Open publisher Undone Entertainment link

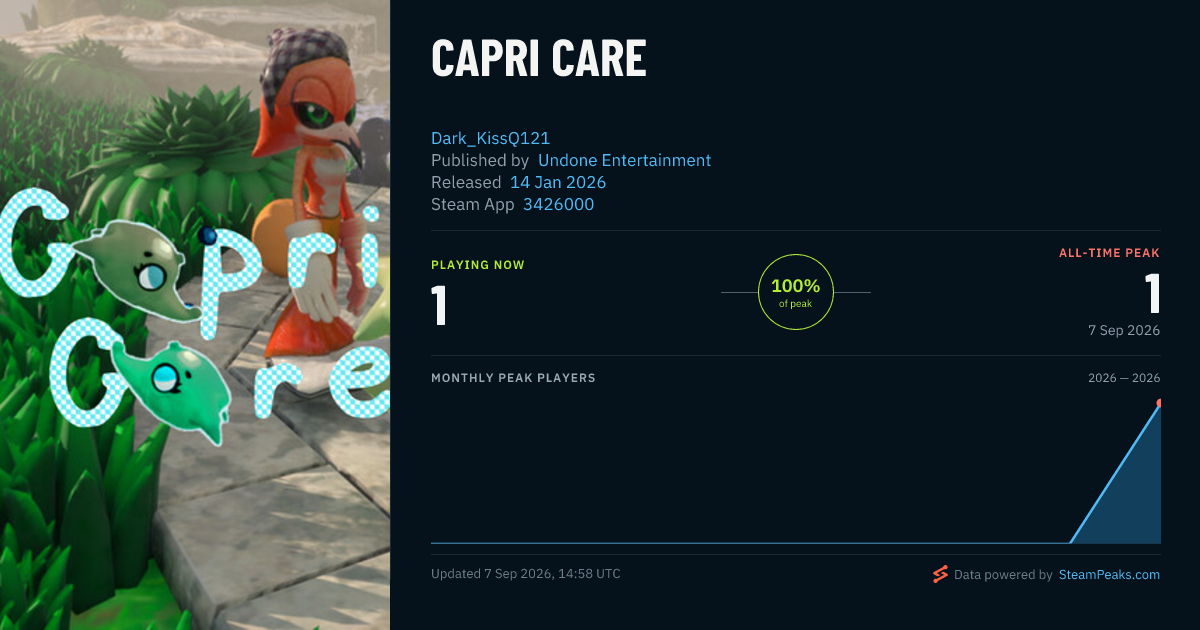[x=624, y=160]
